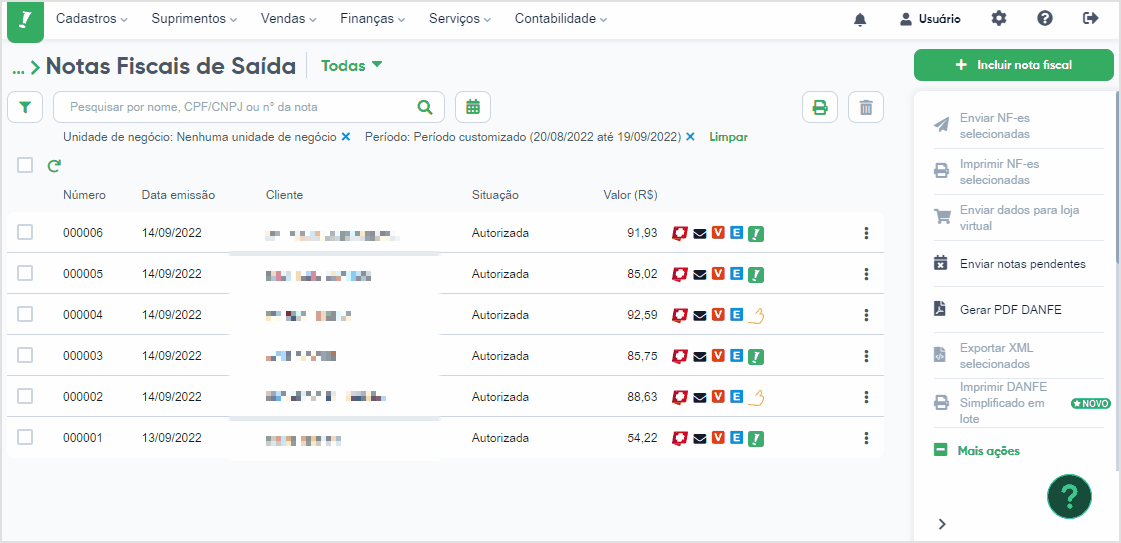Screen dimensions: 1121x543
Task: Select the checkbox for note 000001
Action: (25, 437)
